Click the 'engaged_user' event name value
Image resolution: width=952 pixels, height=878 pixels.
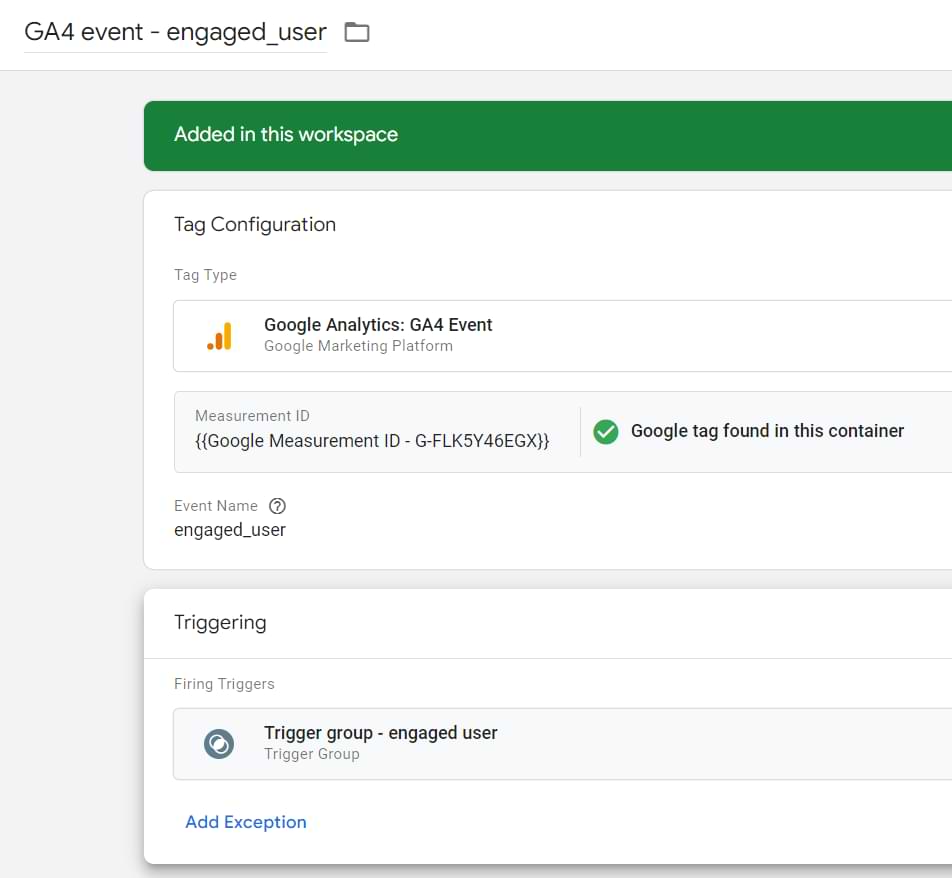click(x=230, y=530)
